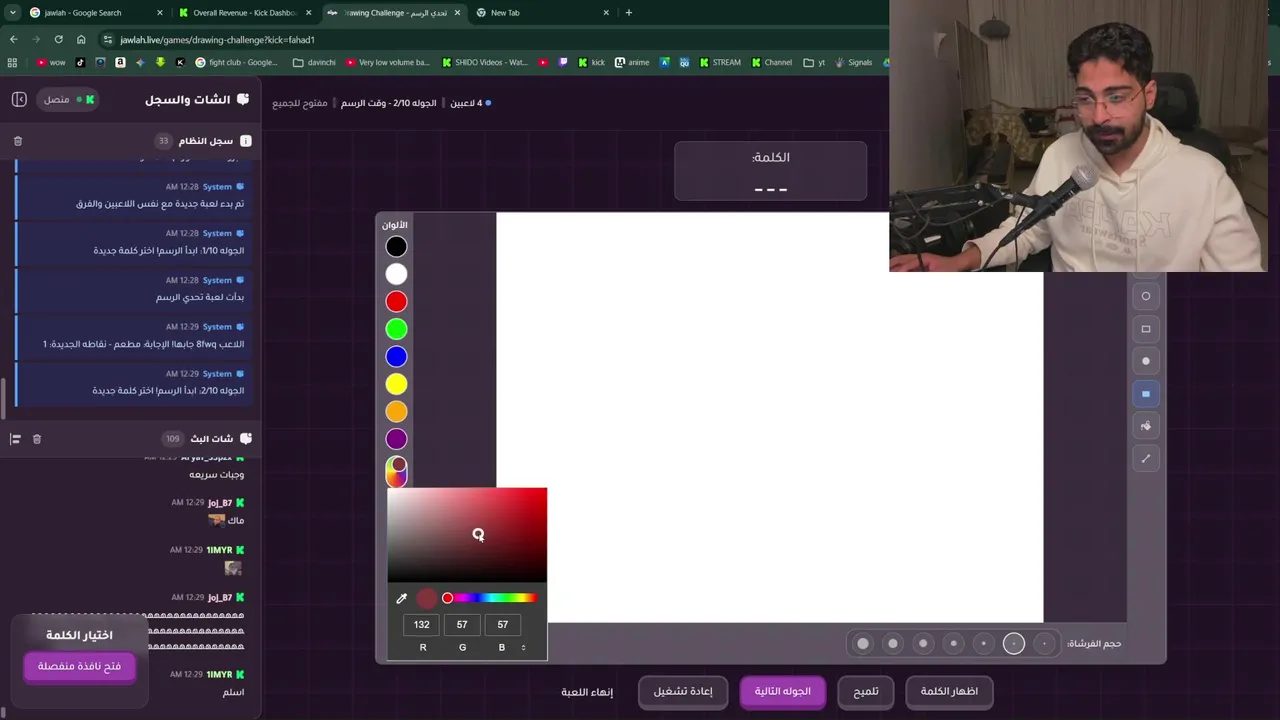Reload the page in browser
The width and height of the screenshot is (1280, 720).
58,39
